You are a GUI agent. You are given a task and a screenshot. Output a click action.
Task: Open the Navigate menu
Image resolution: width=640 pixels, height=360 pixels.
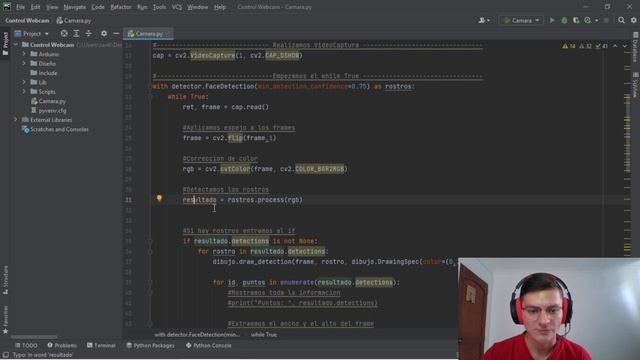(x=75, y=7)
